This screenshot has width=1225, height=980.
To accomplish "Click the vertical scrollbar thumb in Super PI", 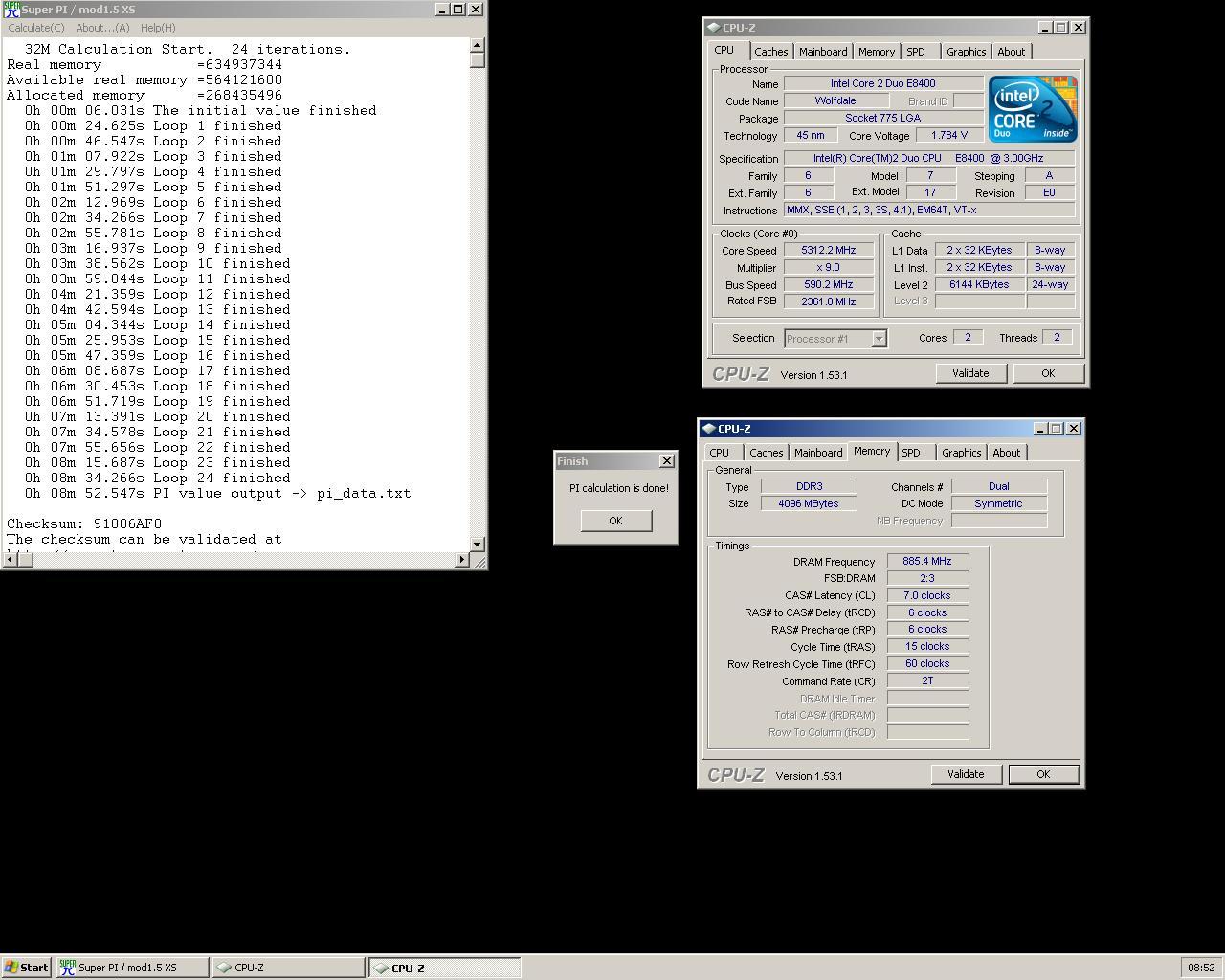I will click(x=478, y=60).
